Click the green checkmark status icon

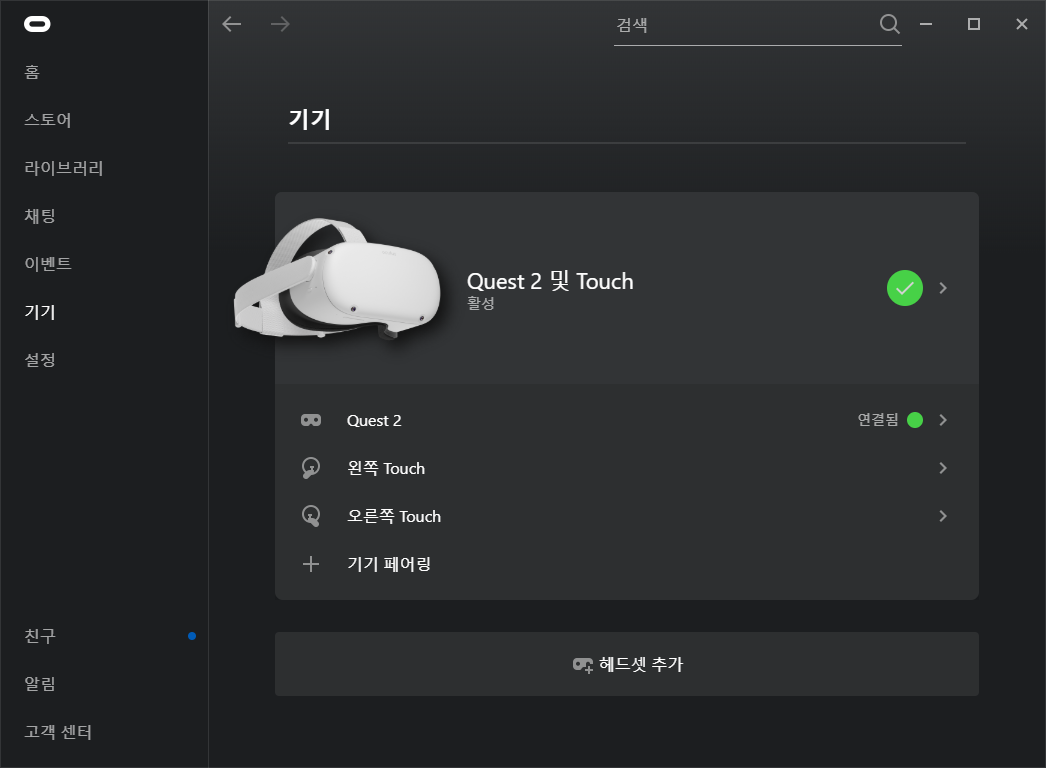905,288
